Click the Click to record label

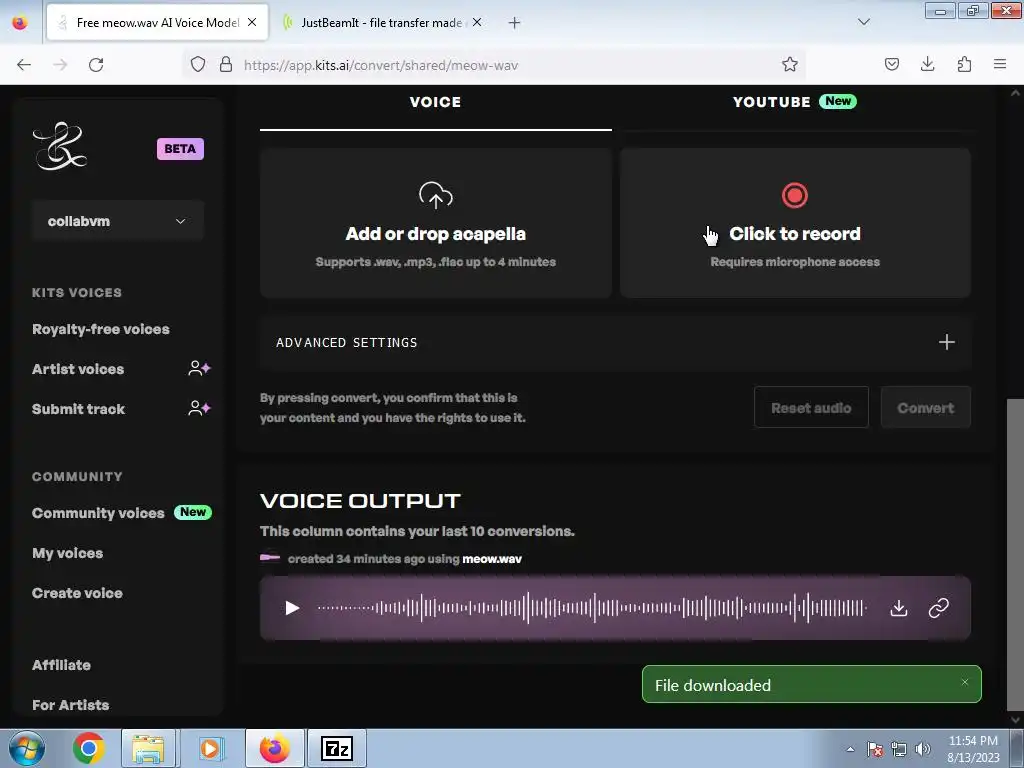(x=795, y=234)
